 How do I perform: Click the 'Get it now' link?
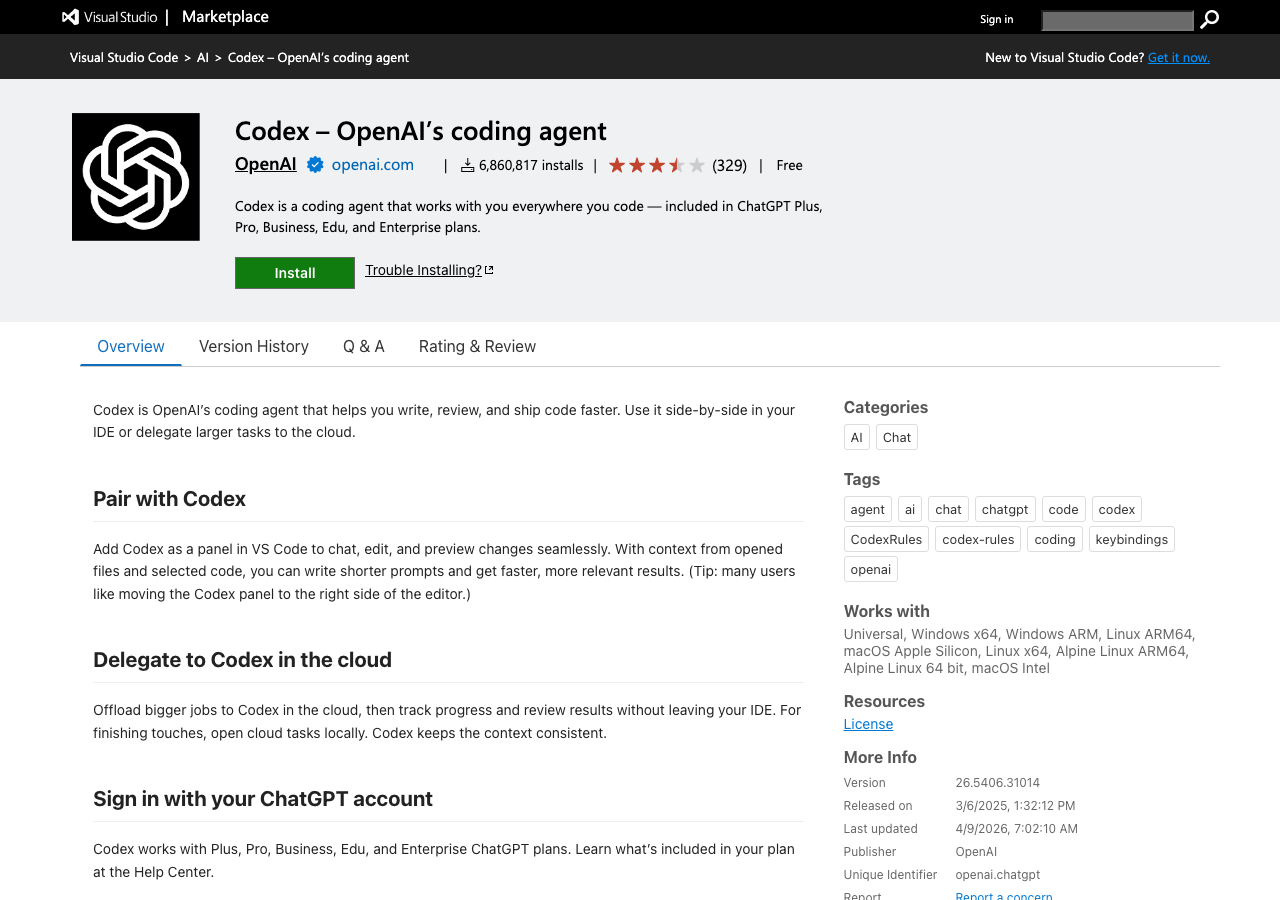point(1178,57)
